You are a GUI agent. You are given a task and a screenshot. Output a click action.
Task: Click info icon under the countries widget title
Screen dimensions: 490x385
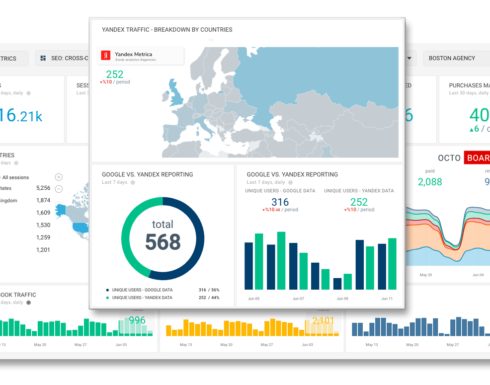click(16, 163)
